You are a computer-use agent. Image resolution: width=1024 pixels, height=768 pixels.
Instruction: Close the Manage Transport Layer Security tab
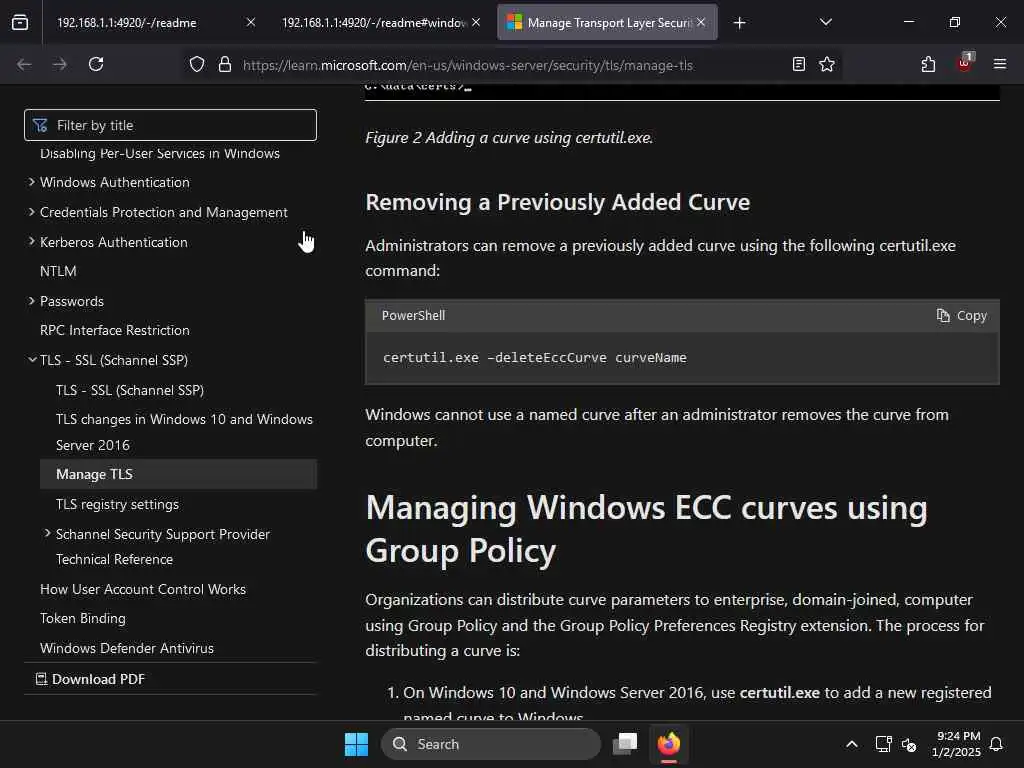point(701,22)
